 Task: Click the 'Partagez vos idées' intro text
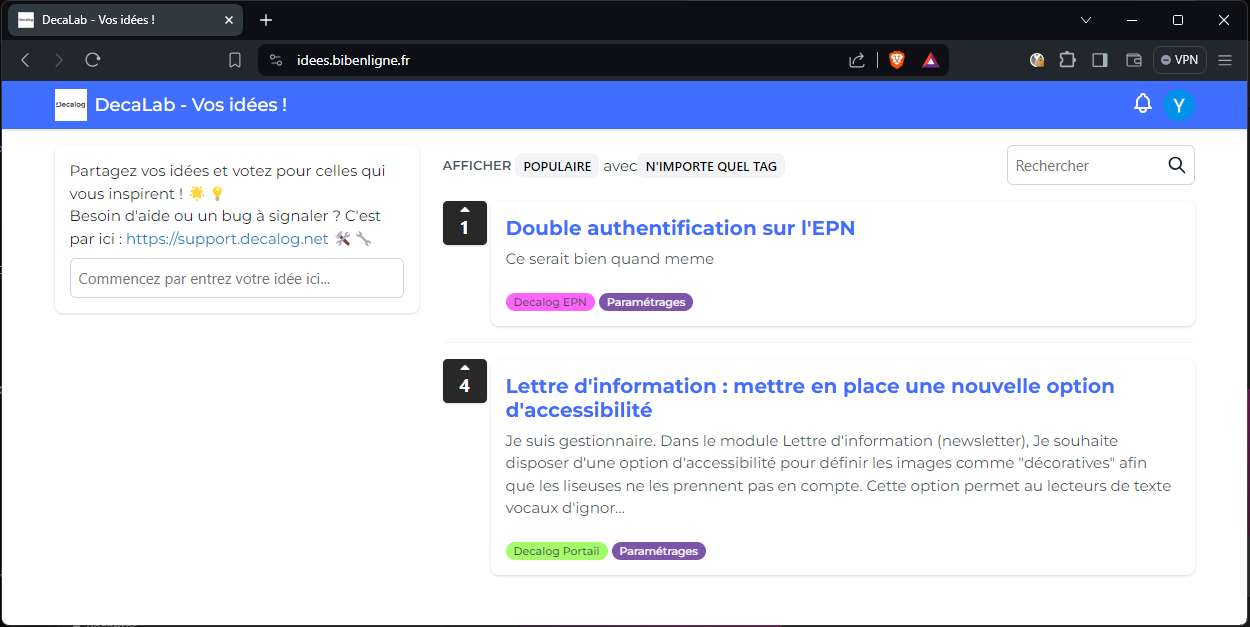coord(228,182)
